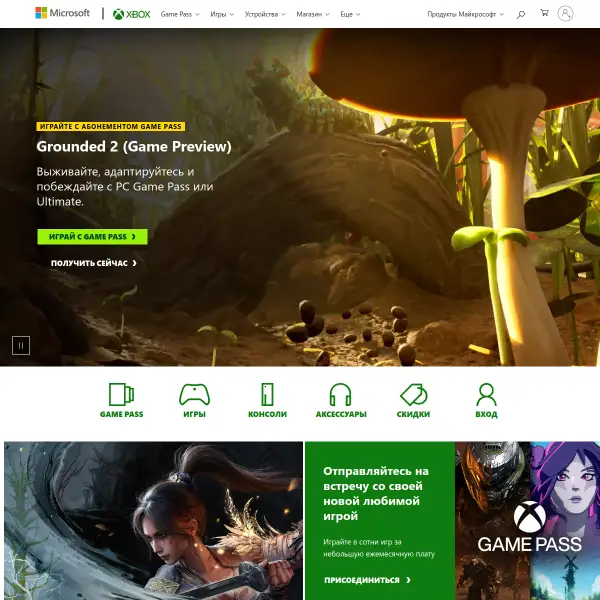Expand the Еще menu

(350, 14)
